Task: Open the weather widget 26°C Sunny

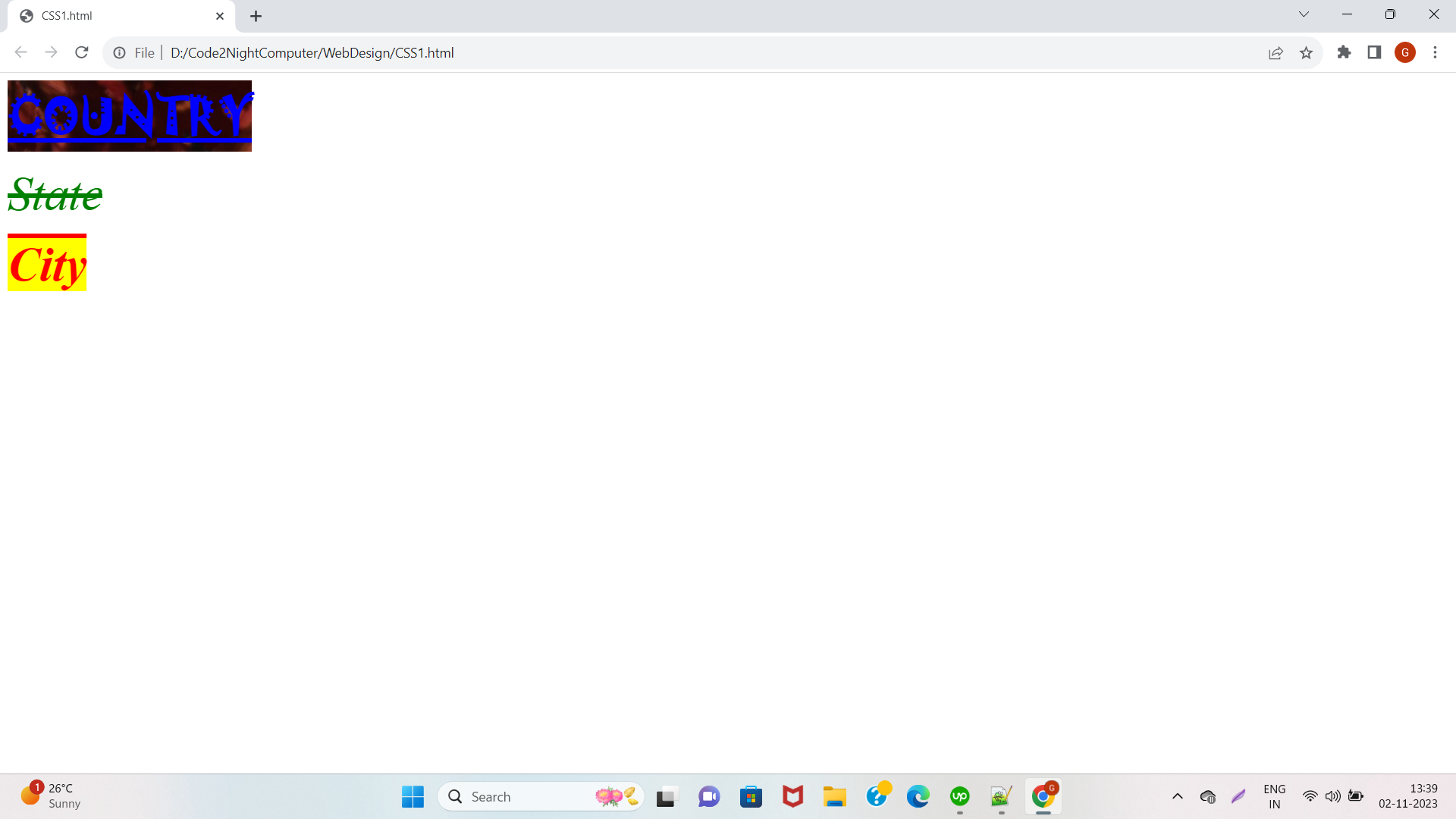Action: point(50,796)
